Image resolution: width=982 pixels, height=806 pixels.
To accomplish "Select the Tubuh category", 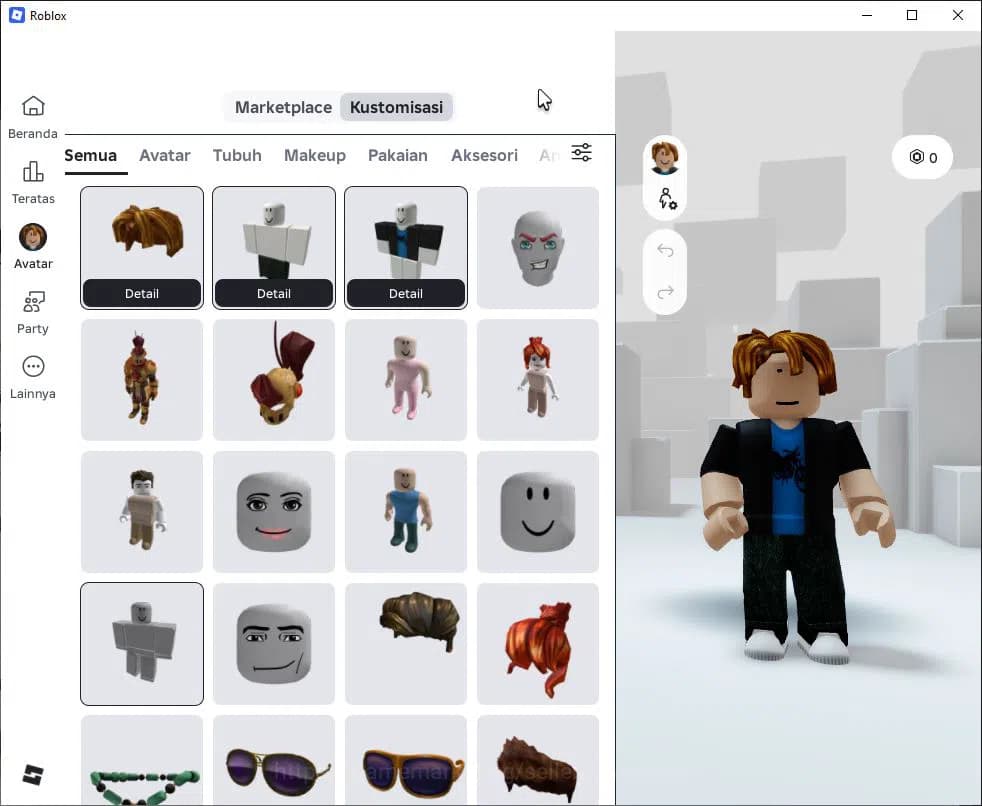I will [x=237, y=155].
